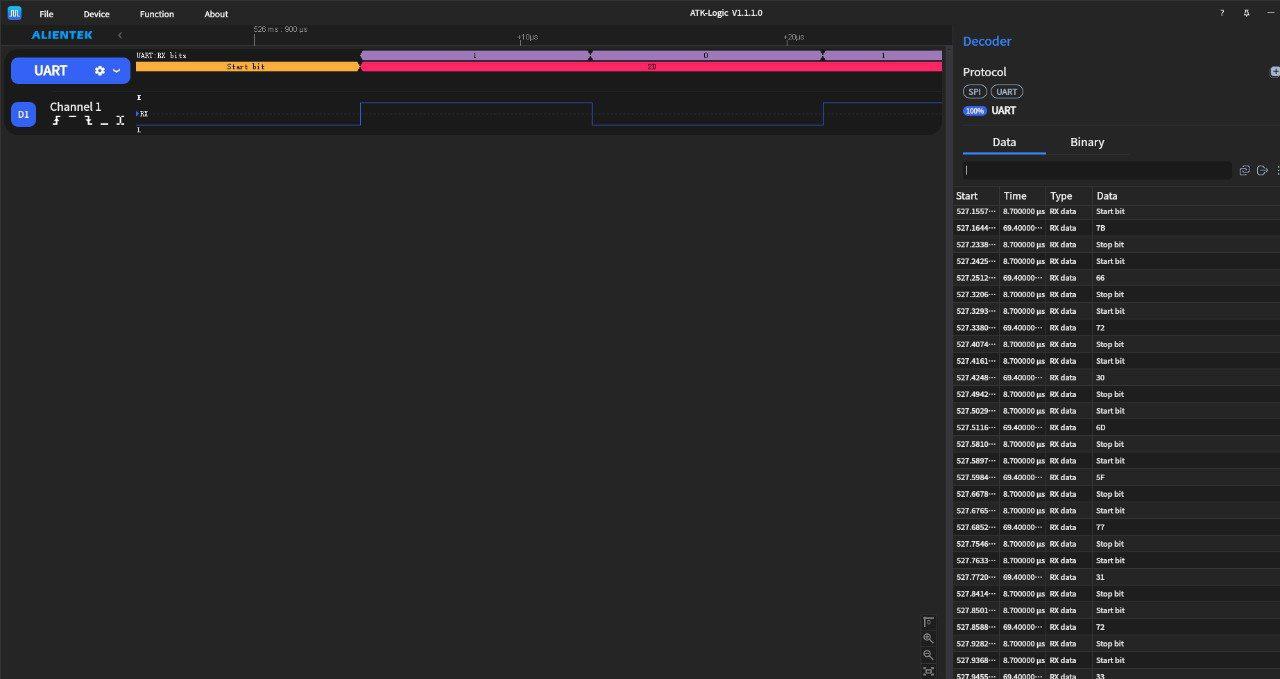Add a new protocol decoder with plus icon
Viewport: 1280px width, 679px height.
tap(1275, 72)
